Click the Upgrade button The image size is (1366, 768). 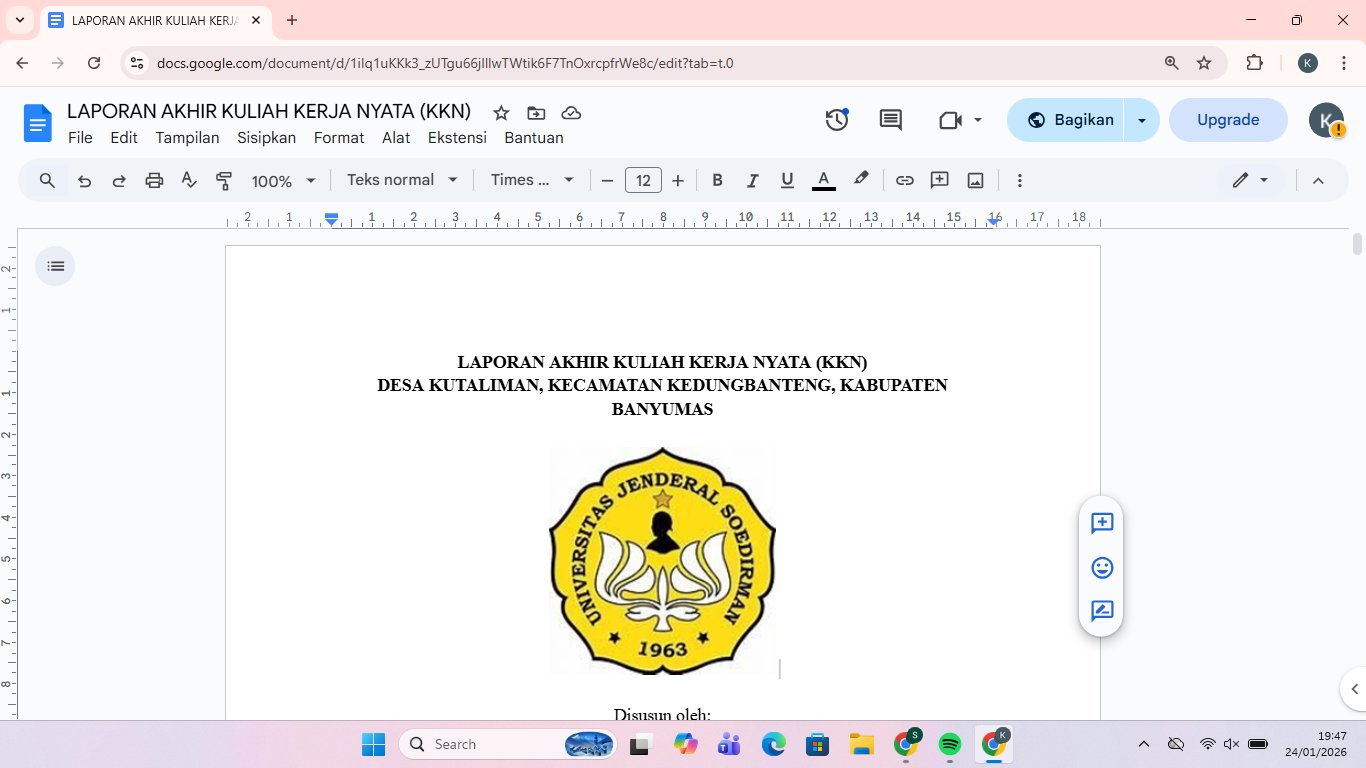(1227, 120)
